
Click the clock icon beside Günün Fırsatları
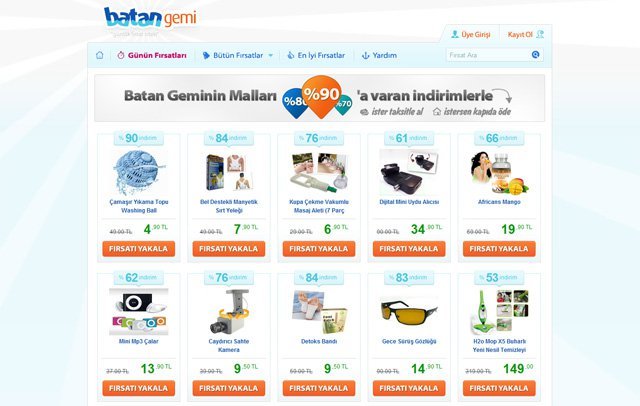point(121,55)
